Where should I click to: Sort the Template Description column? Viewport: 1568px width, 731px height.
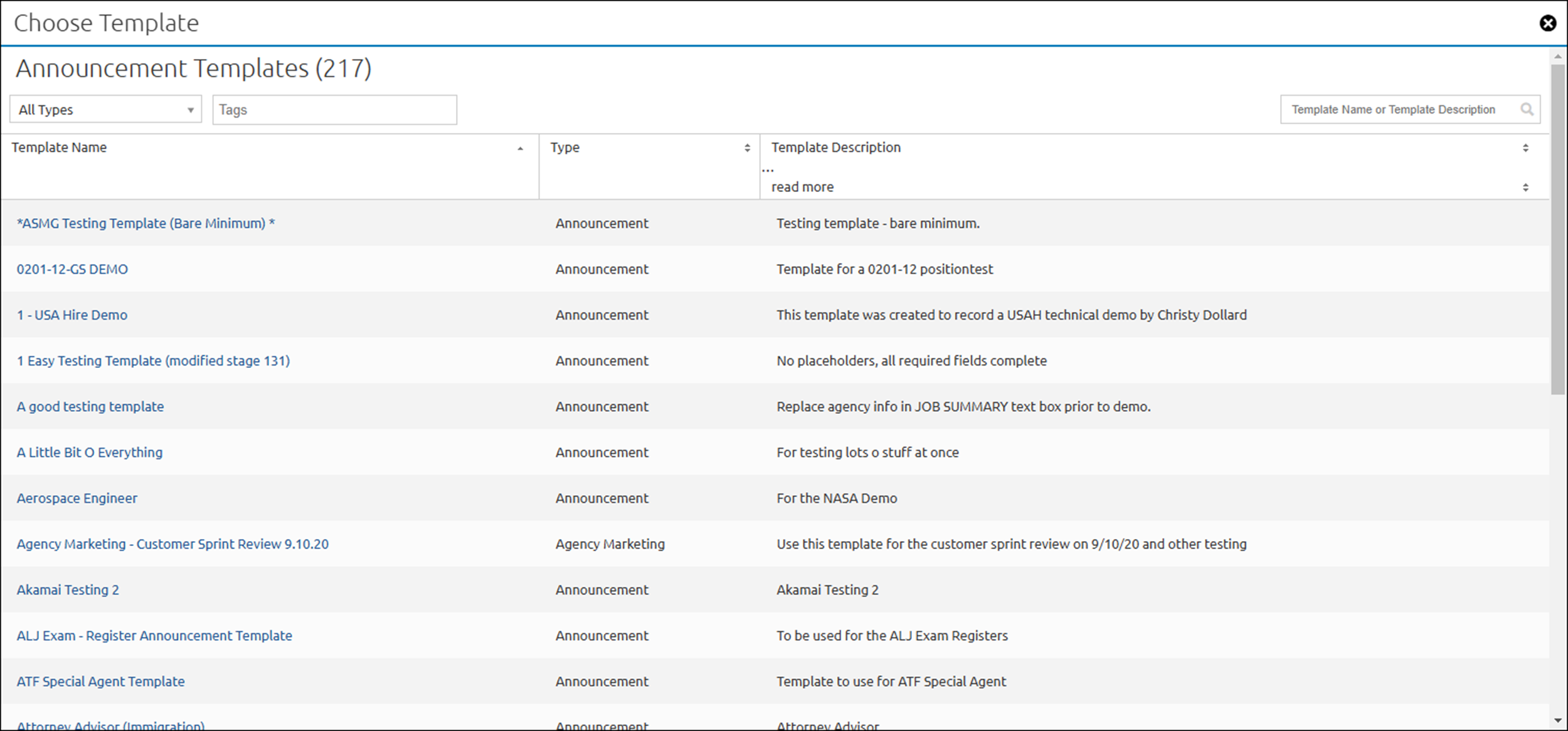point(1525,148)
